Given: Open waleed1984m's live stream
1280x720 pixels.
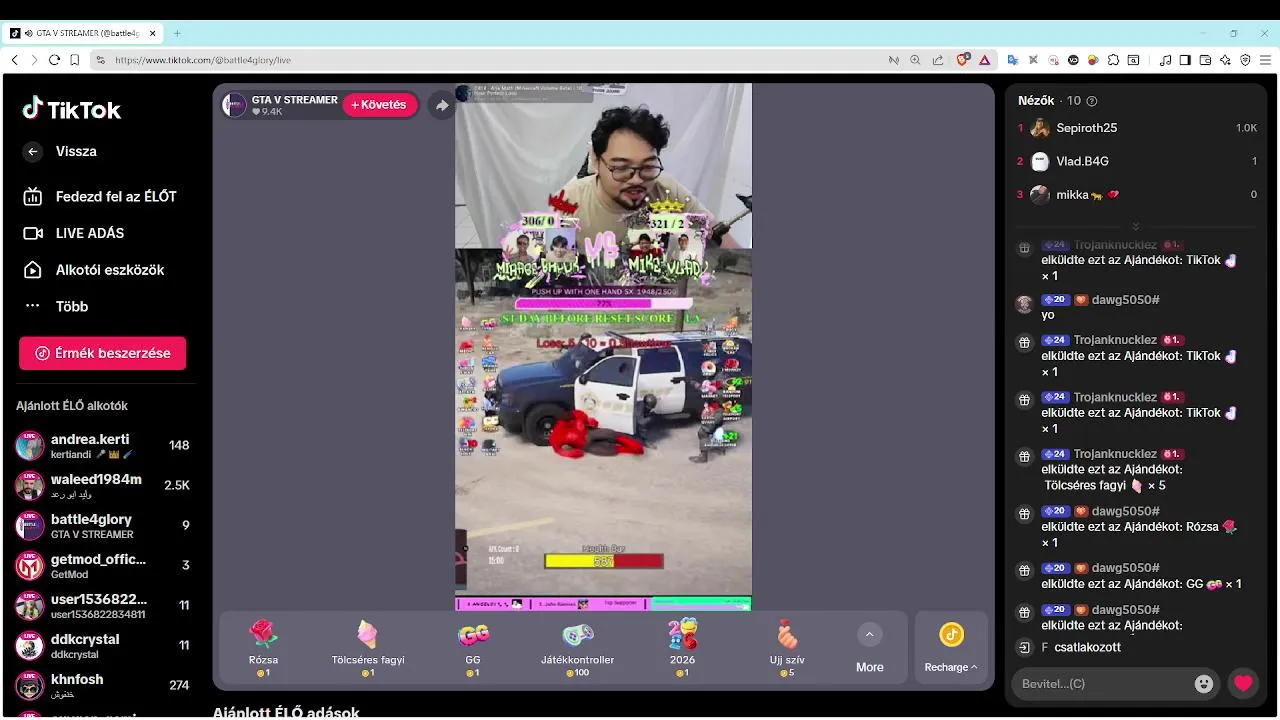Looking at the screenshot, I should [x=102, y=485].
